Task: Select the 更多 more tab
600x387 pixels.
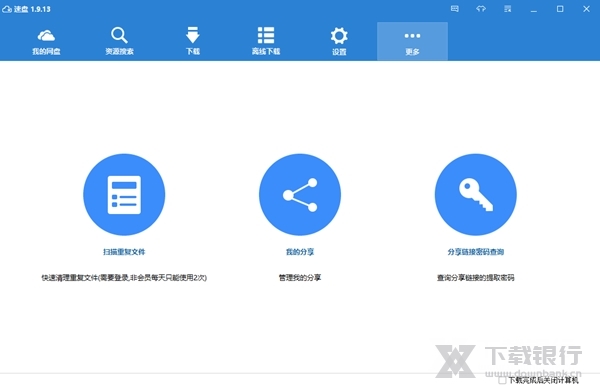Action: [412, 41]
